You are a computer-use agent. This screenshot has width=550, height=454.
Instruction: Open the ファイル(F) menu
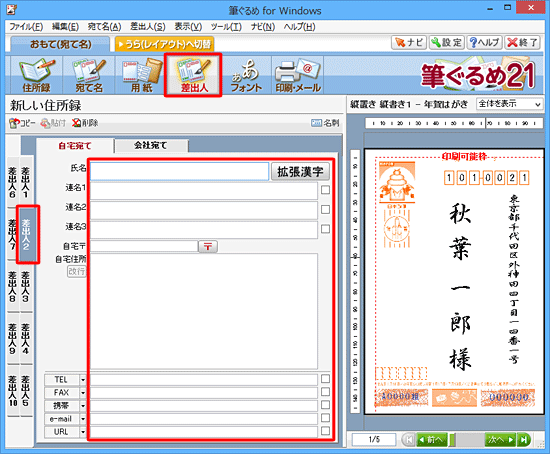pos(26,27)
